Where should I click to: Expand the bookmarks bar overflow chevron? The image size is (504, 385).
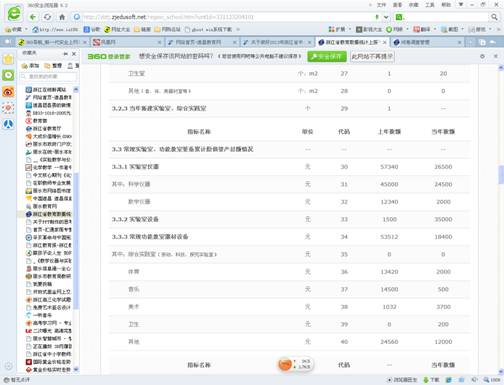click(x=238, y=29)
